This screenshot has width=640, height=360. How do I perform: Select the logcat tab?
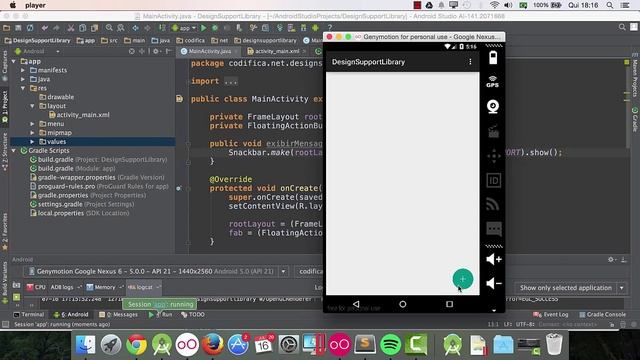[x=143, y=287]
